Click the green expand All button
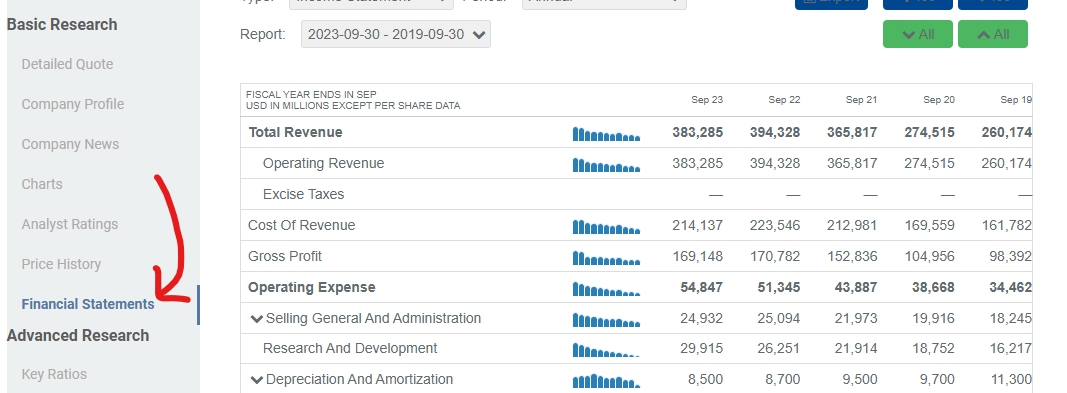The height and width of the screenshot is (393, 1067). click(918, 34)
